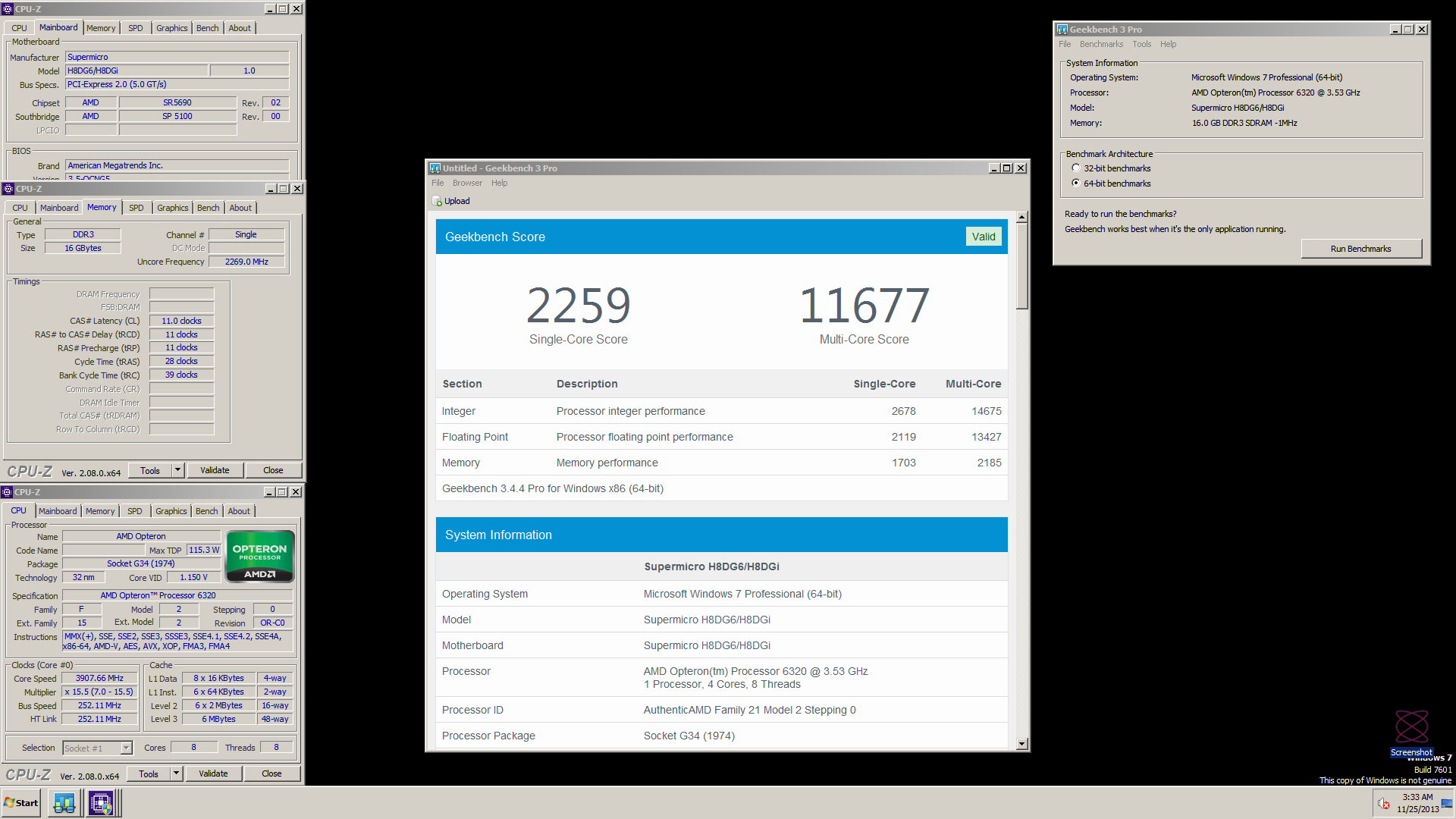Open Tools menu in Geekbench 3 Pro
This screenshot has width=1456, height=819.
point(1141,44)
